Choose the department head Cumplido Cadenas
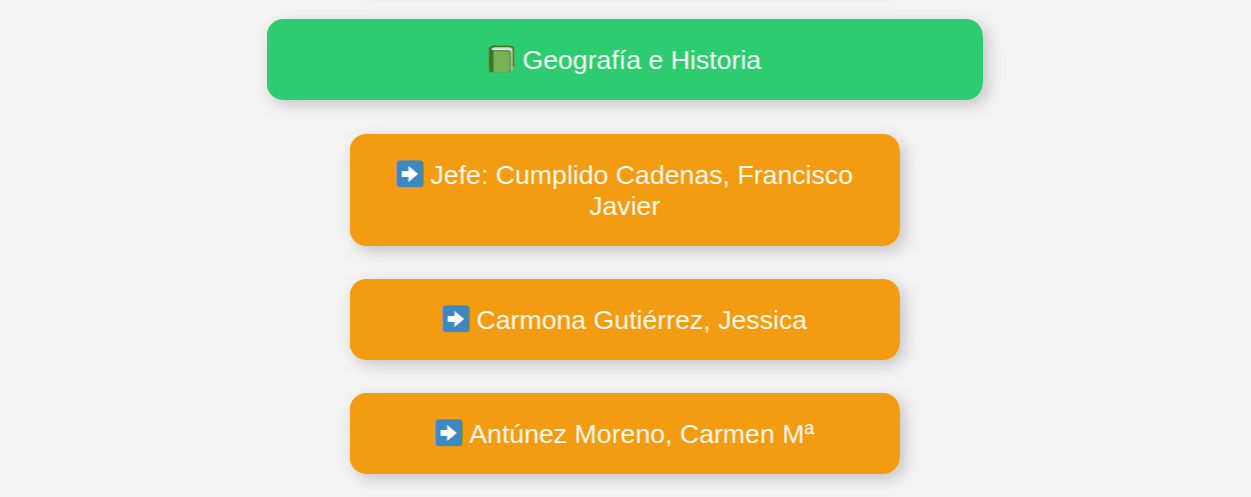 (x=611, y=175)
